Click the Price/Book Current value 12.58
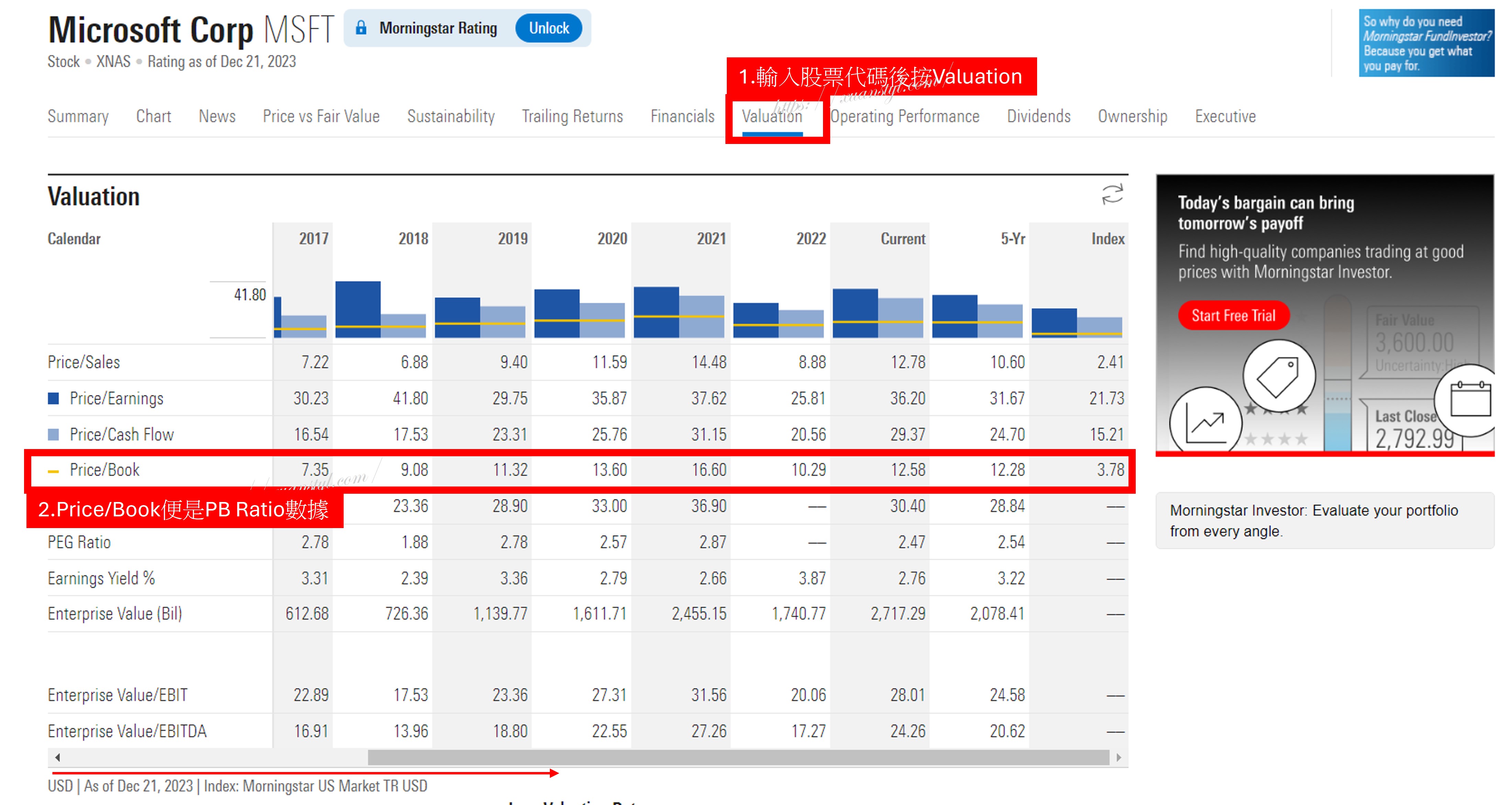 [908, 470]
